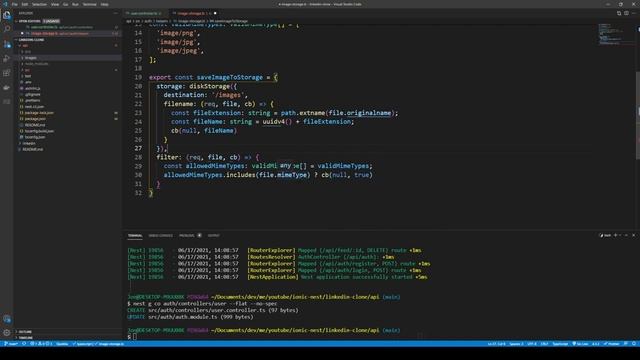
Task: Open the Edit menu
Action: pos(25,4)
